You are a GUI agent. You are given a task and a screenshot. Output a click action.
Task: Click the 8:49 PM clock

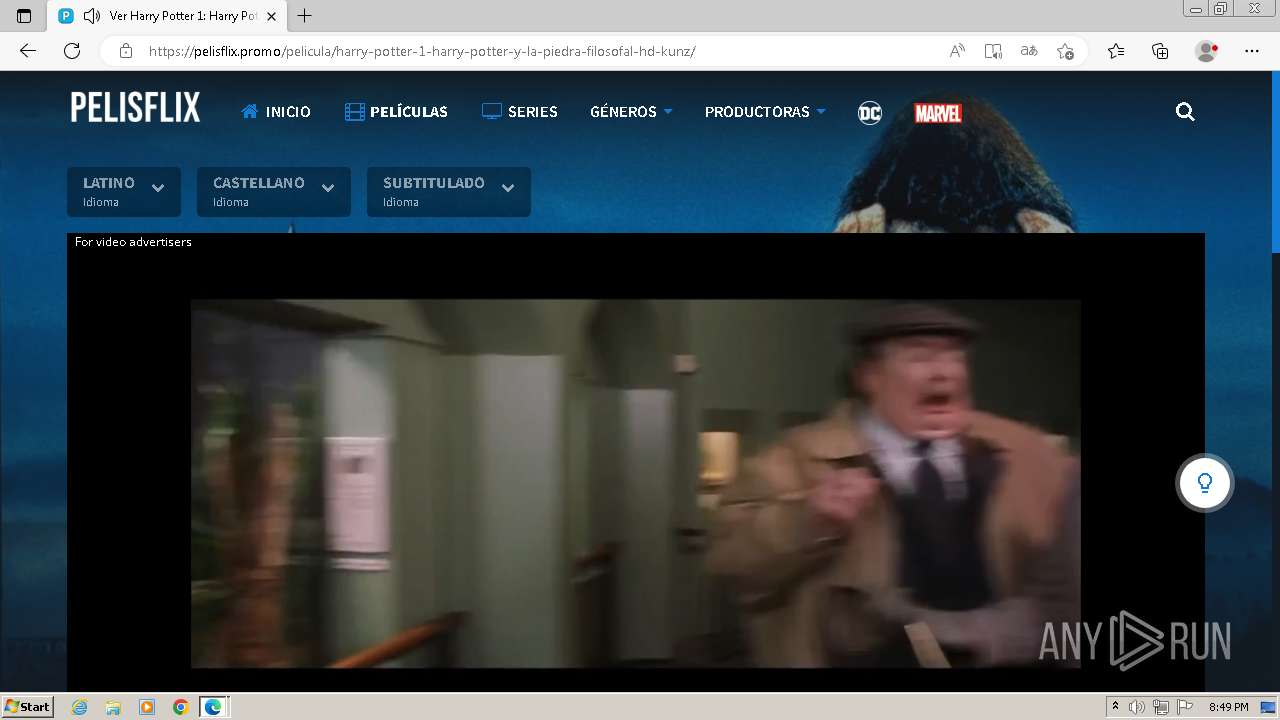tap(1228, 707)
